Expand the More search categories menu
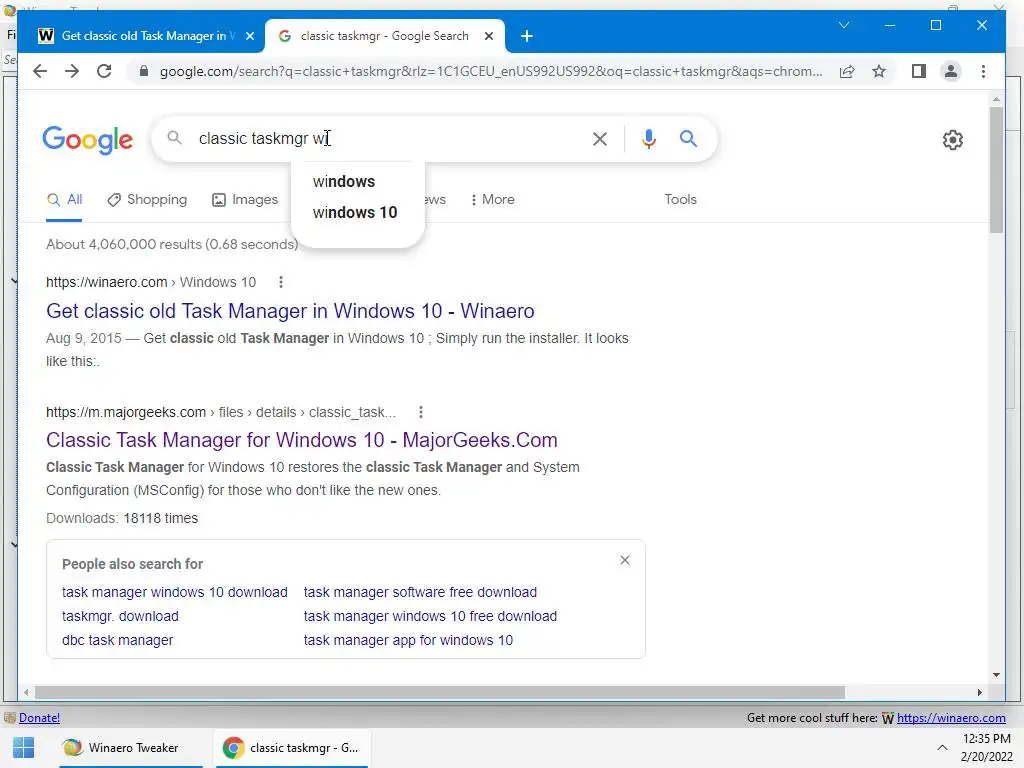 click(x=492, y=200)
